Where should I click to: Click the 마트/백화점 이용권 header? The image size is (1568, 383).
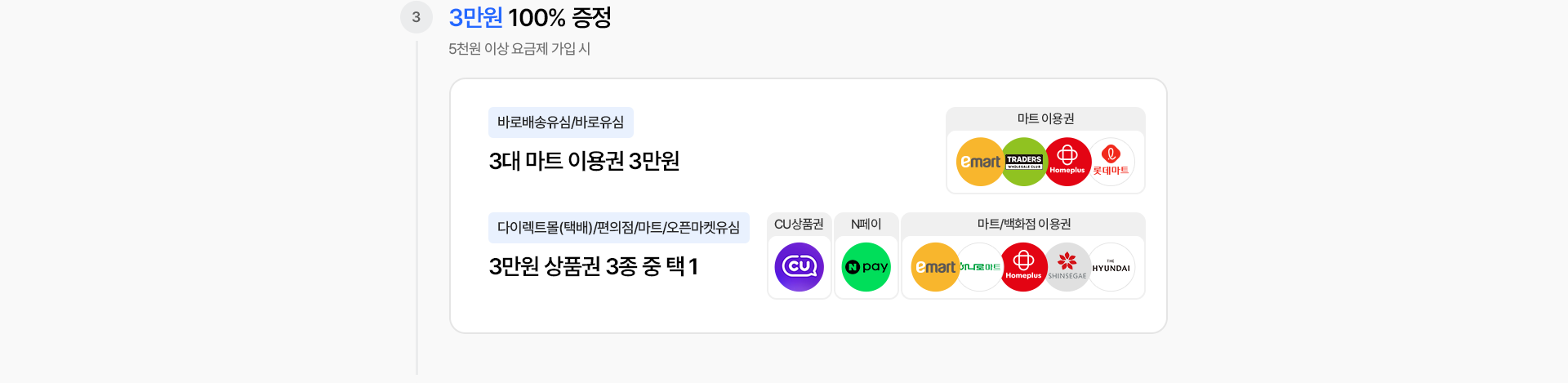click(1023, 225)
